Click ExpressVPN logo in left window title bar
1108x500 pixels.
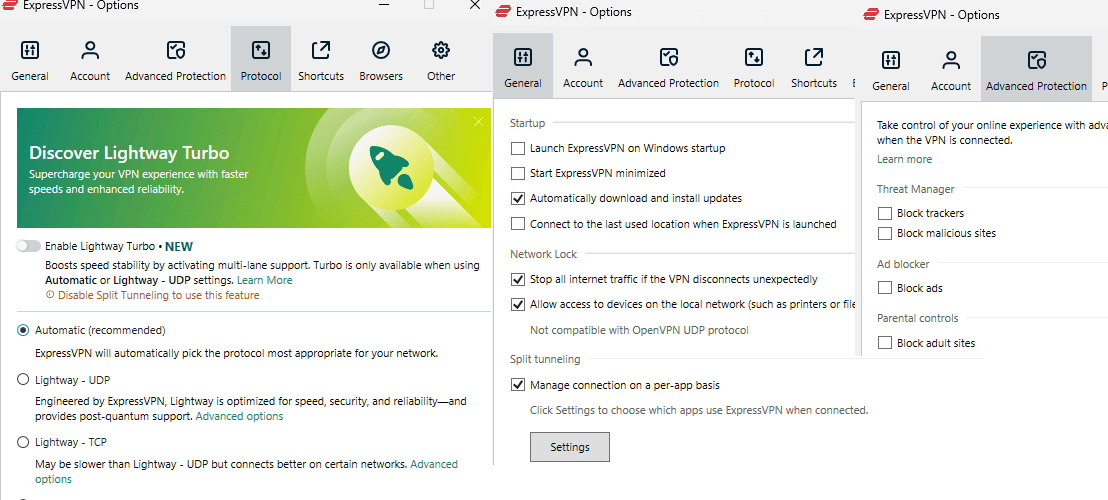[x=10, y=6]
